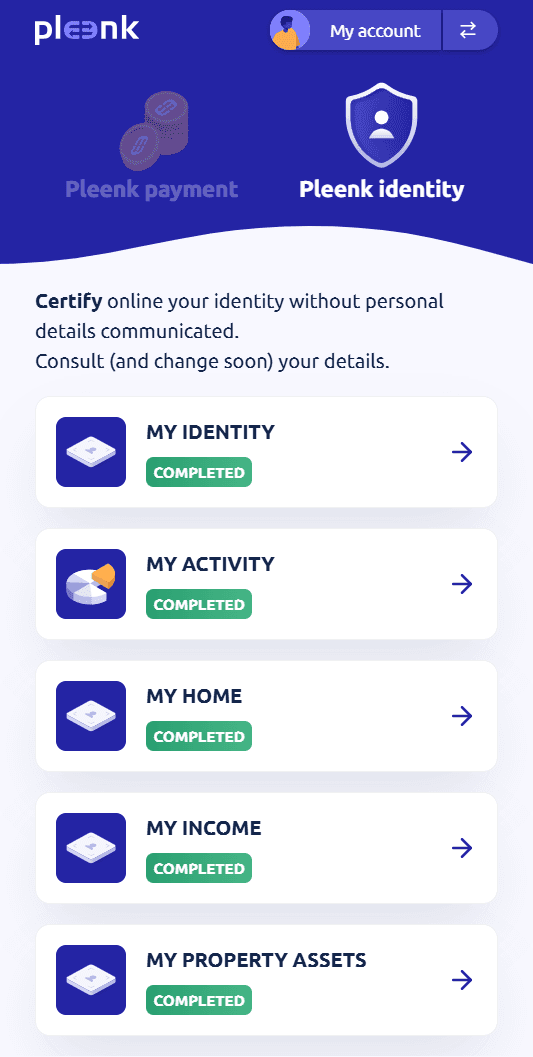The height and width of the screenshot is (1057, 533).
Task: Click the user avatar picture
Action: pyautogui.click(x=290, y=30)
